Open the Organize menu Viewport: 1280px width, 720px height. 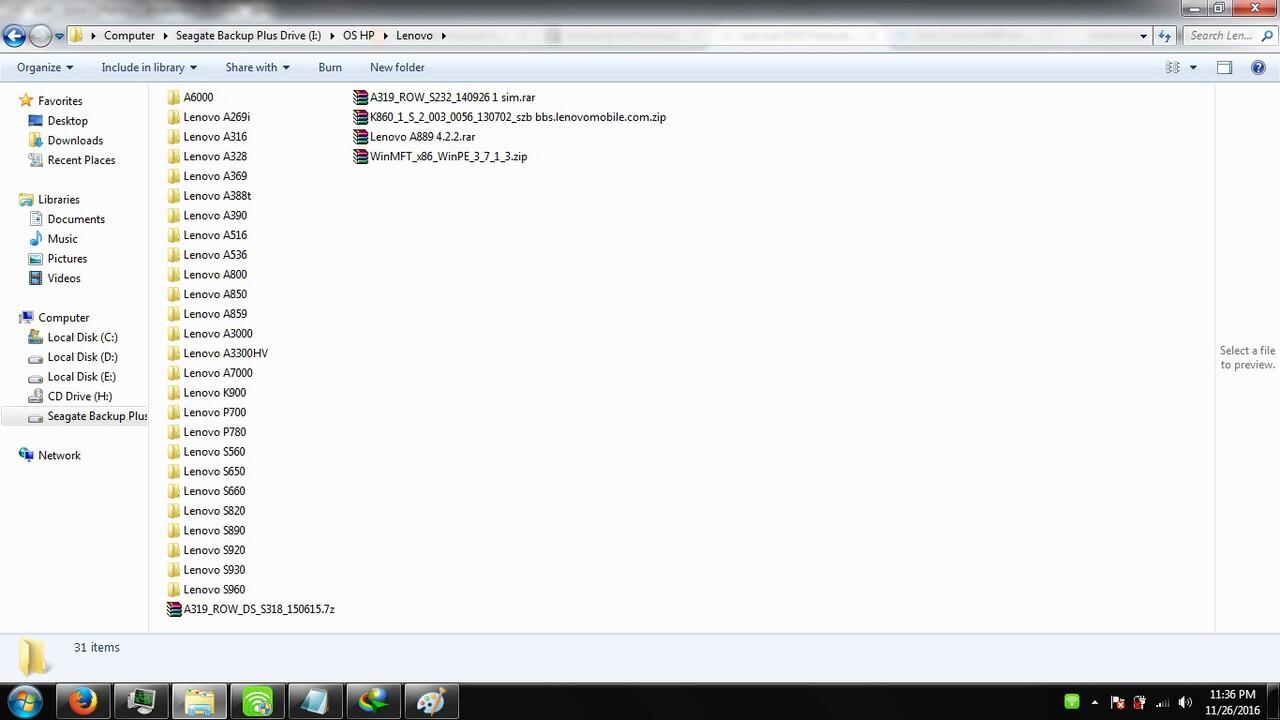[45, 67]
